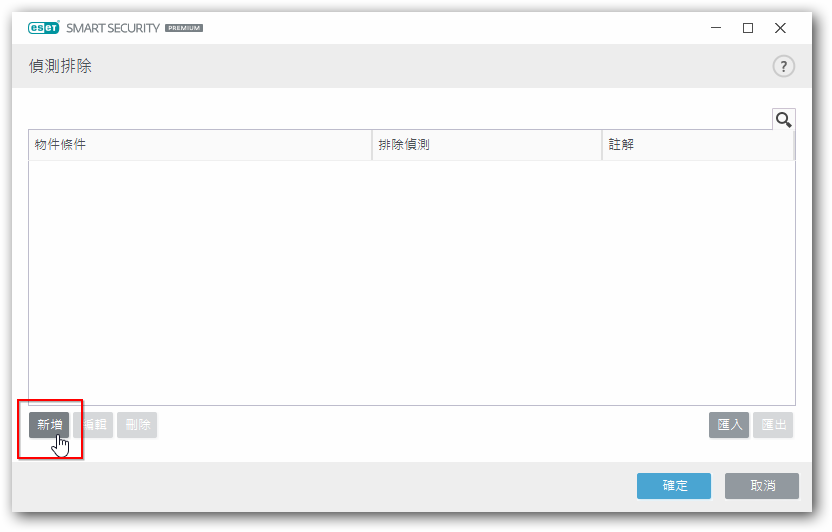Screen dimensions: 832x532
Task: Sort by the 註解 column header
Action: (697, 145)
